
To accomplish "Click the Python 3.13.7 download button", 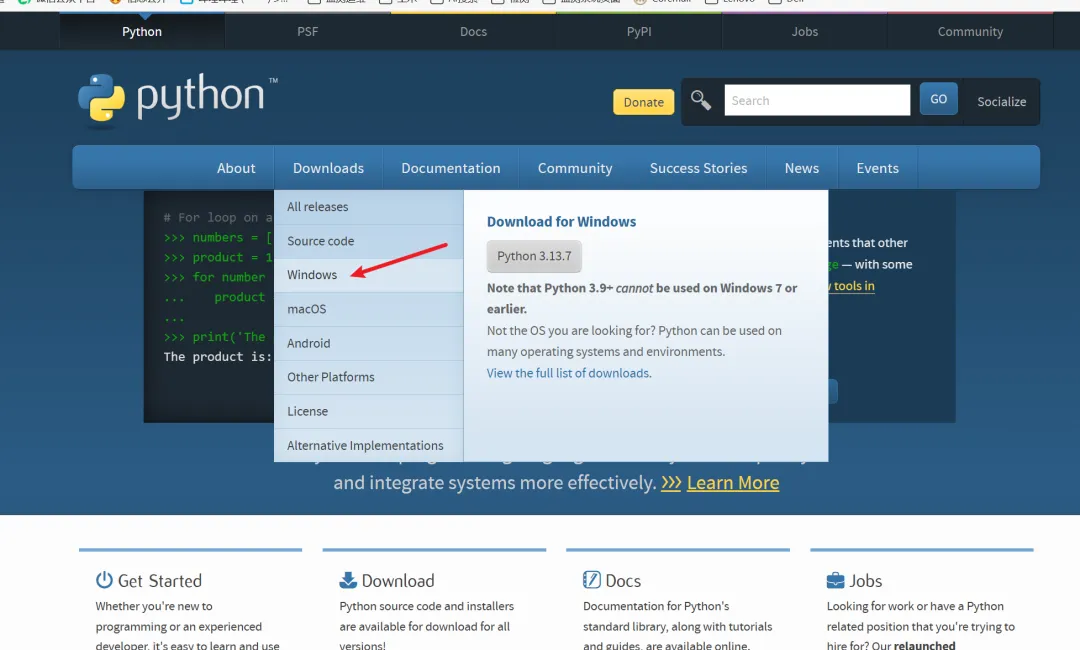I will [x=534, y=256].
